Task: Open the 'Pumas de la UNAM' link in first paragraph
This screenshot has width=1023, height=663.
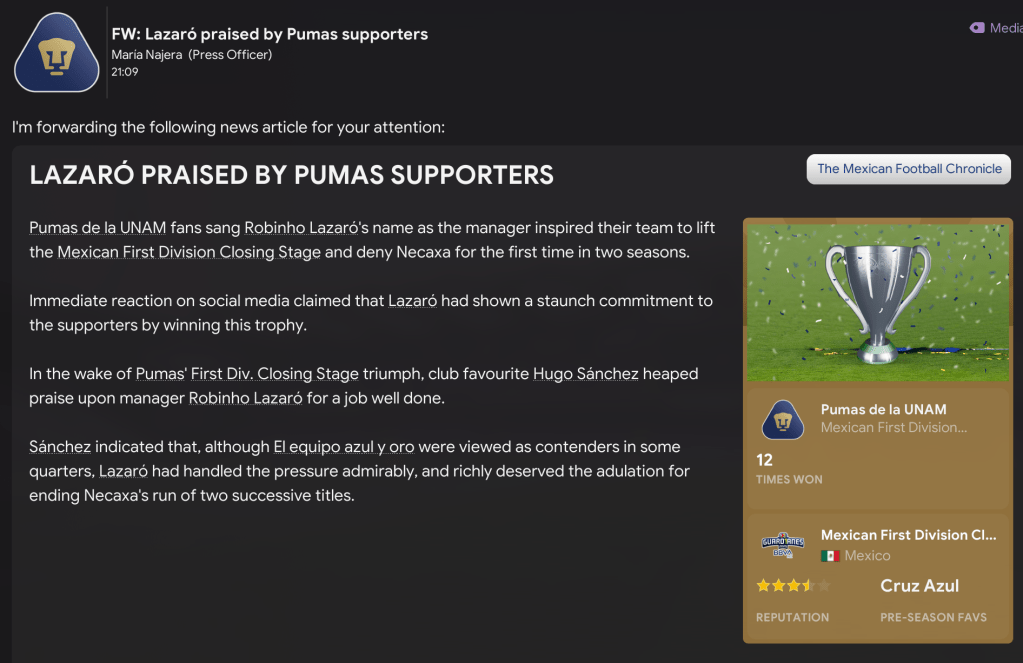Action: pos(98,228)
